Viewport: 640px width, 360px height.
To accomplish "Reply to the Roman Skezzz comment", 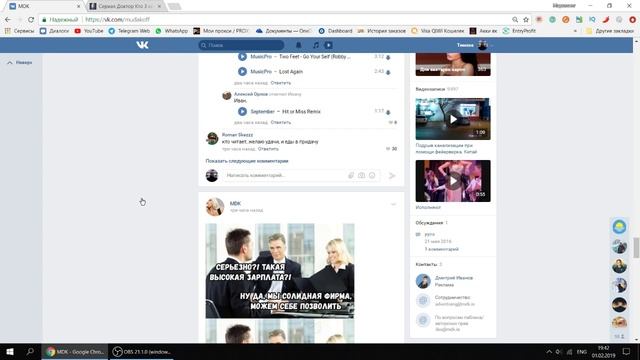I will pyautogui.click(x=268, y=149).
